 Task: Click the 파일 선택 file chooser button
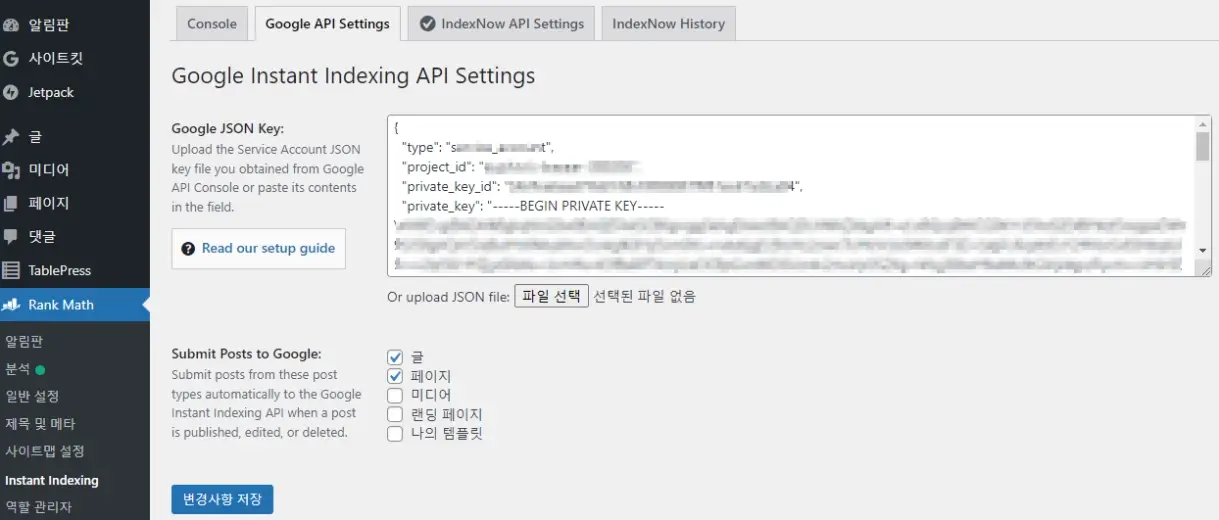pos(552,296)
